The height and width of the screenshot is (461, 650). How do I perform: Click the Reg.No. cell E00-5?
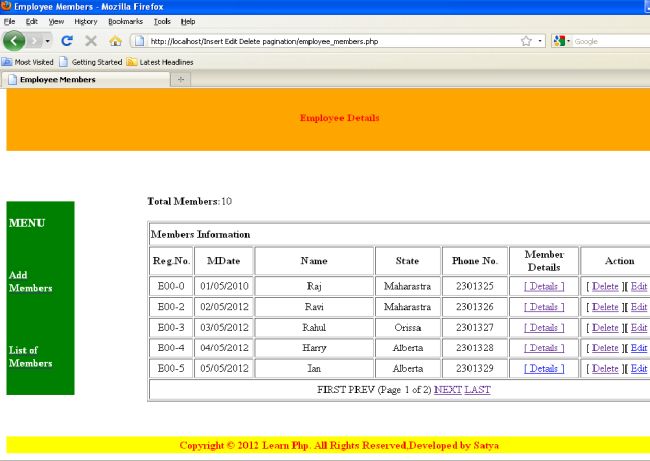[171, 369]
